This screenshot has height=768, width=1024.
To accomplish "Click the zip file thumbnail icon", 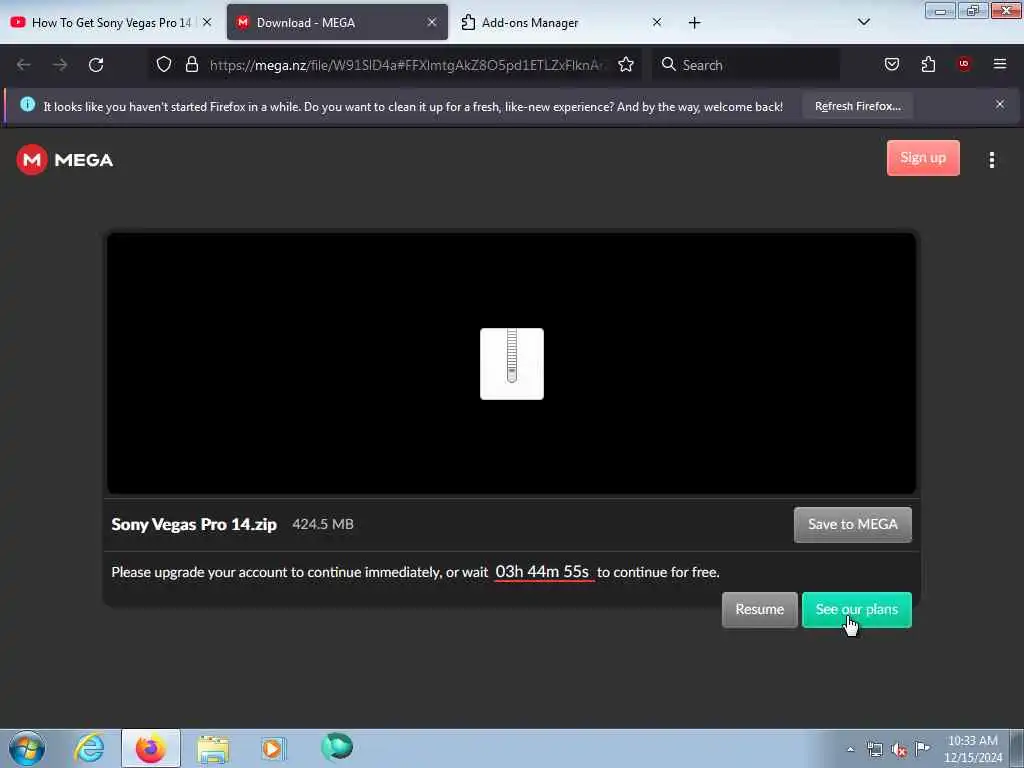I will [511, 364].
